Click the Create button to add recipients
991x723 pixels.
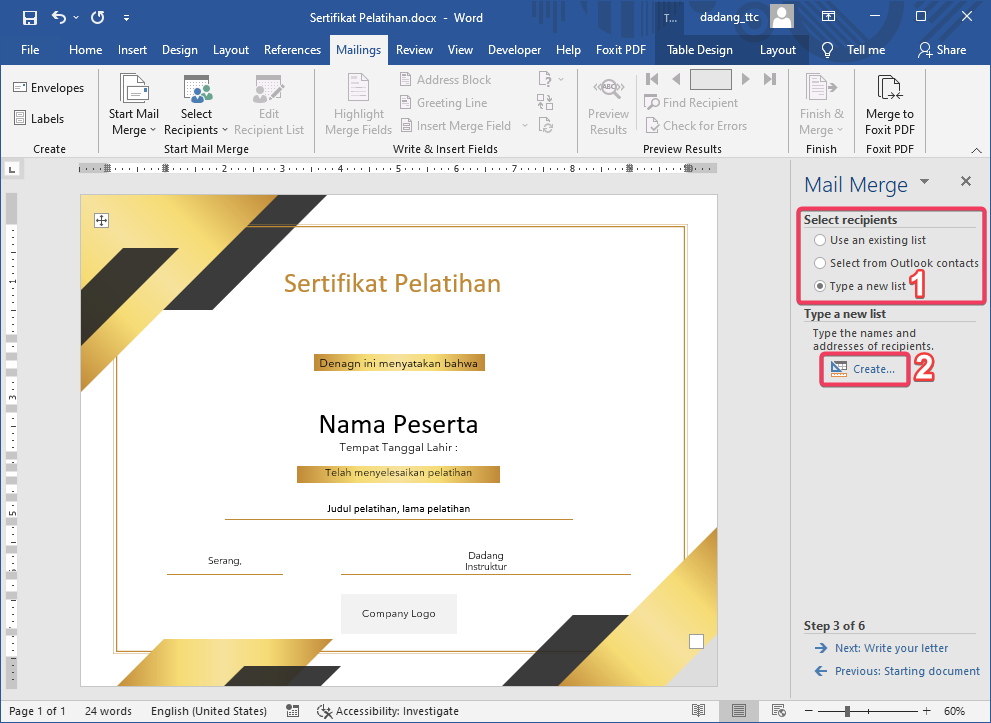(864, 369)
